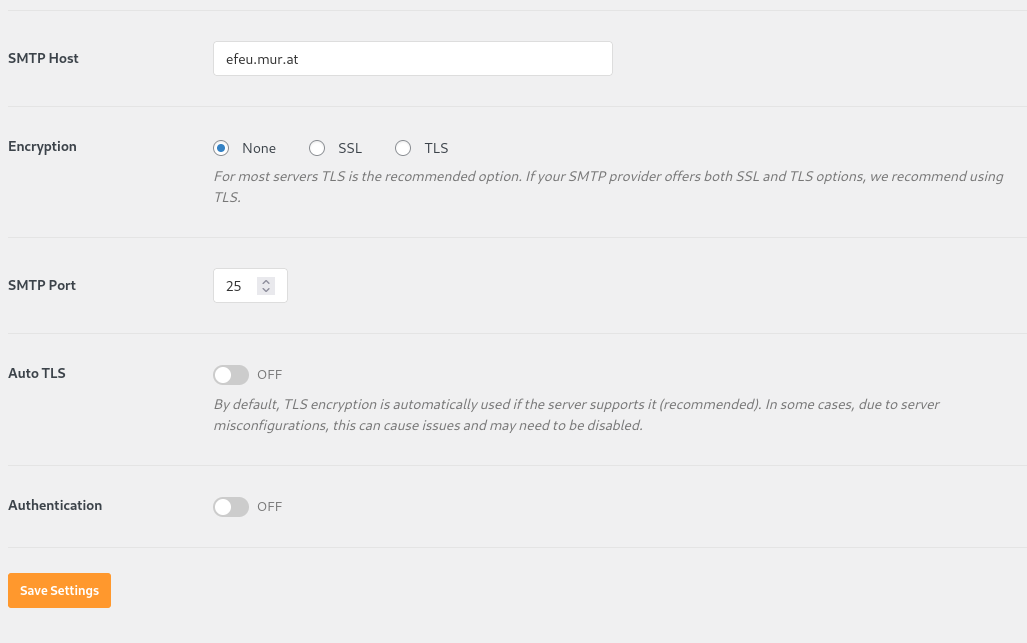Enable the Auto TLS switch
Image resolution: width=1027 pixels, height=643 pixels.
pos(231,374)
